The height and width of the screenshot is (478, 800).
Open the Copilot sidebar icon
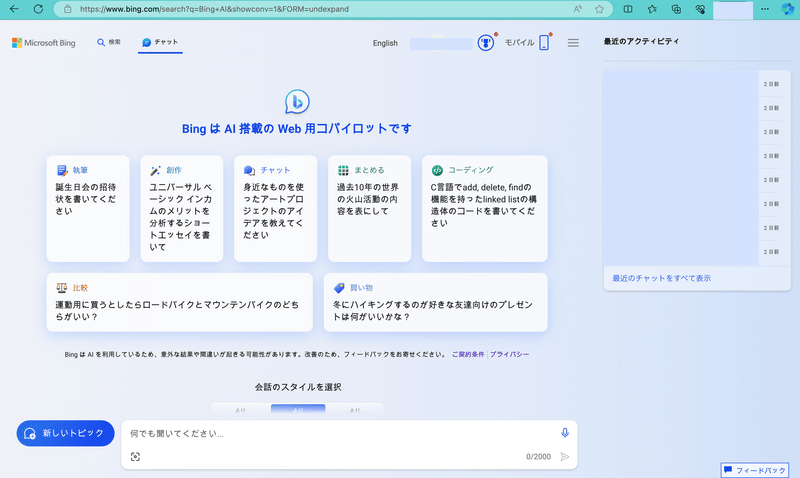coord(788,9)
